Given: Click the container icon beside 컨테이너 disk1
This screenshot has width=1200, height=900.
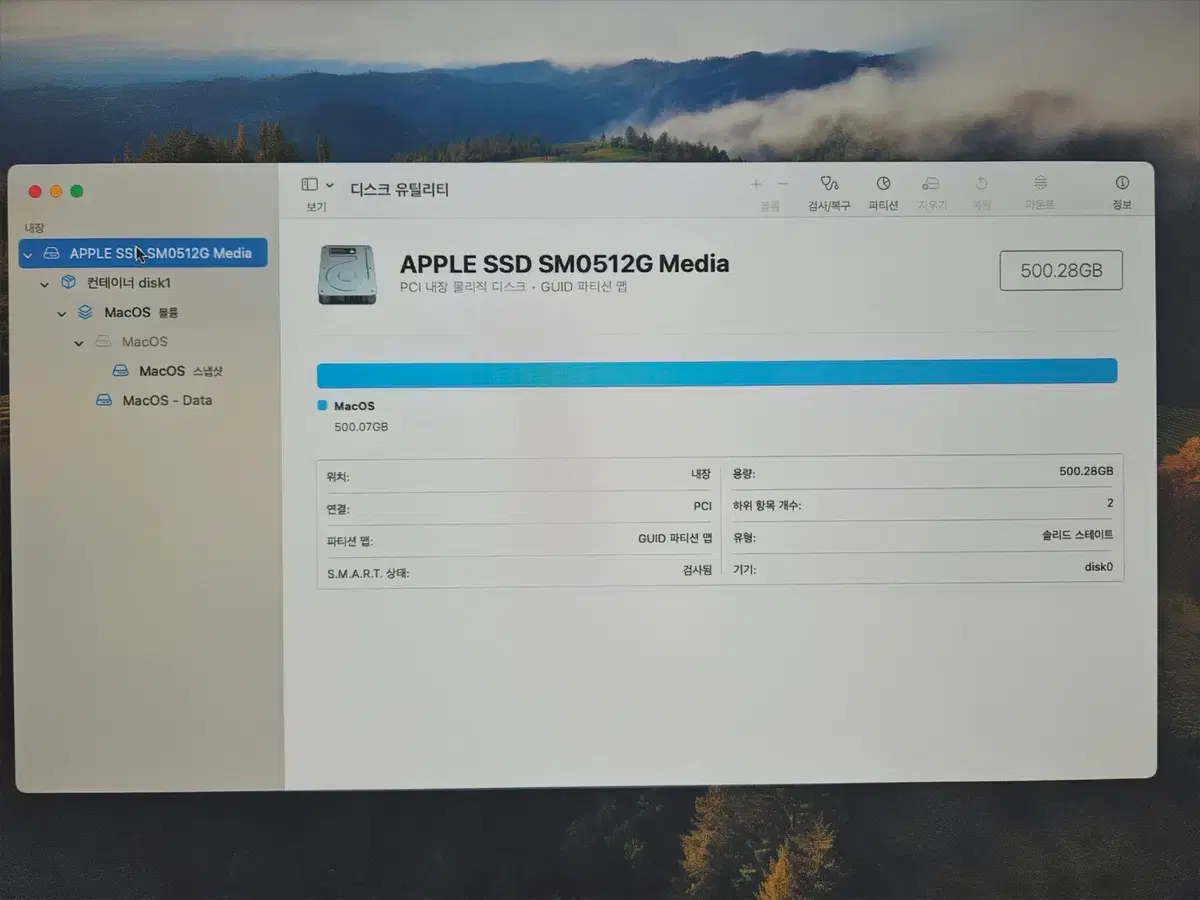Looking at the screenshot, I should 68,283.
